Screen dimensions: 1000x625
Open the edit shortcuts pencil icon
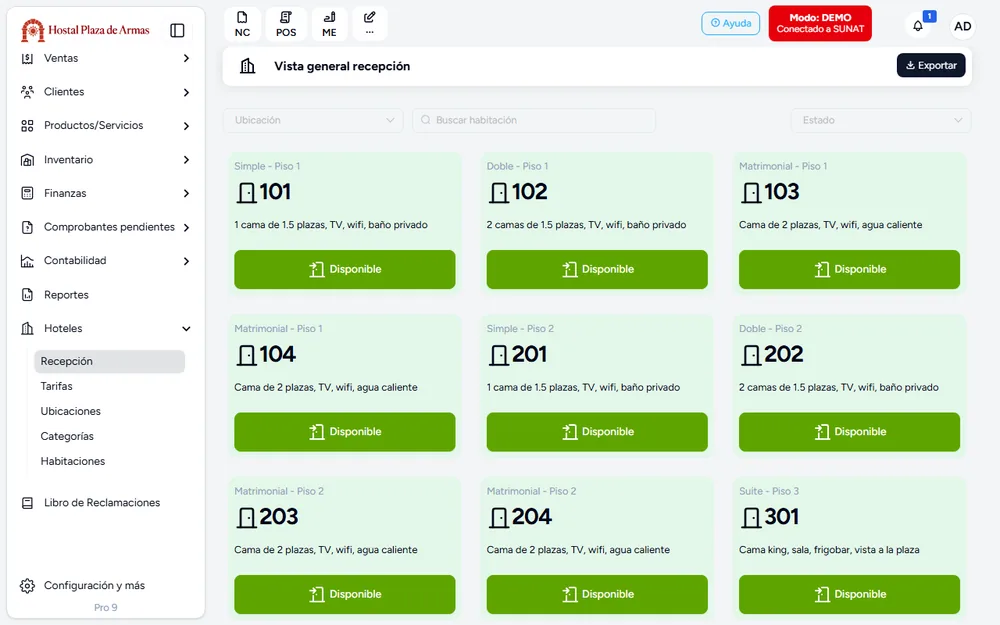click(x=370, y=24)
